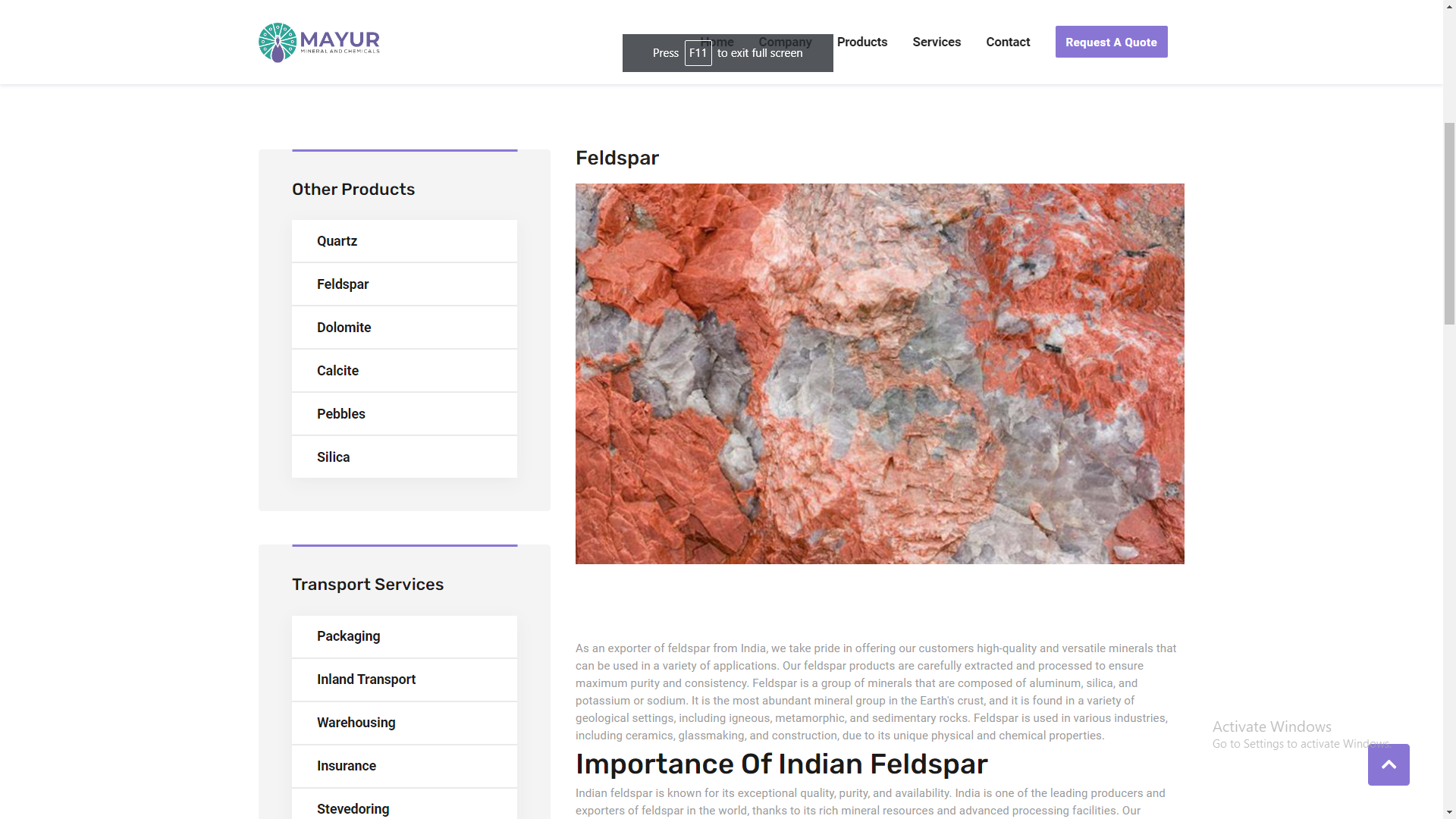
Task: Open the Silica product page
Action: pyautogui.click(x=404, y=457)
